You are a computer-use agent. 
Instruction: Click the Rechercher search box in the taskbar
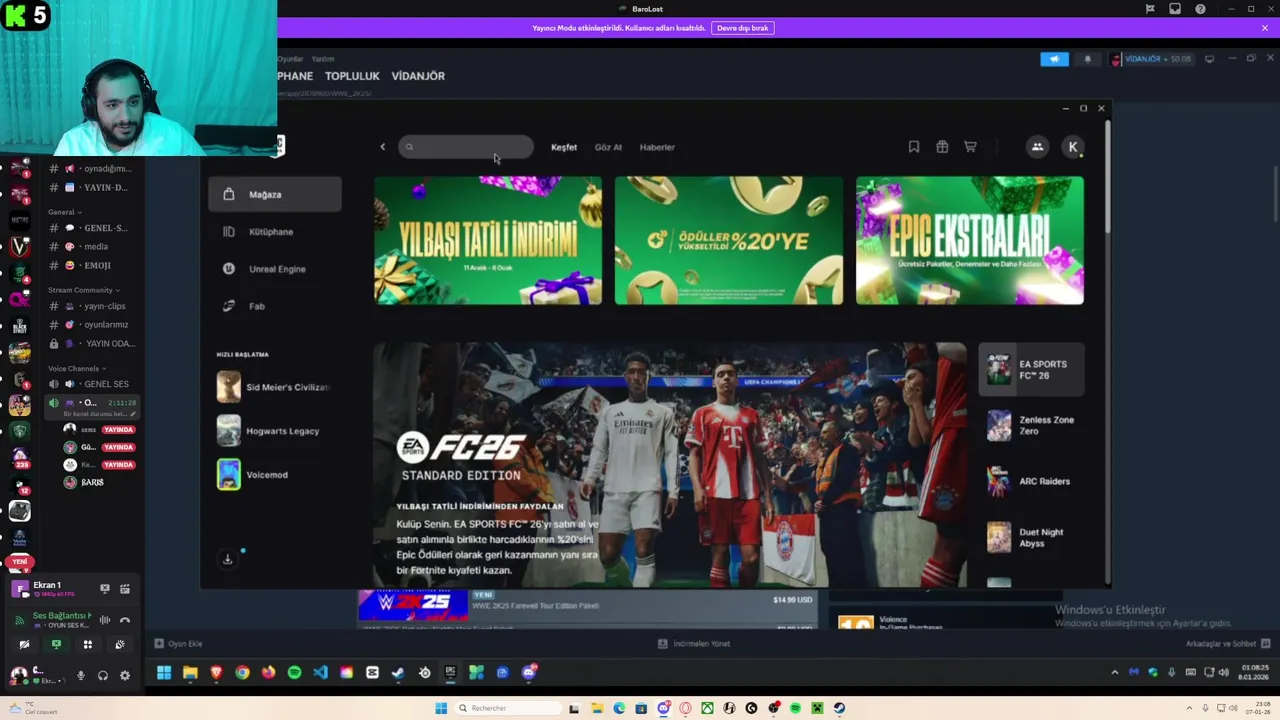pos(507,708)
